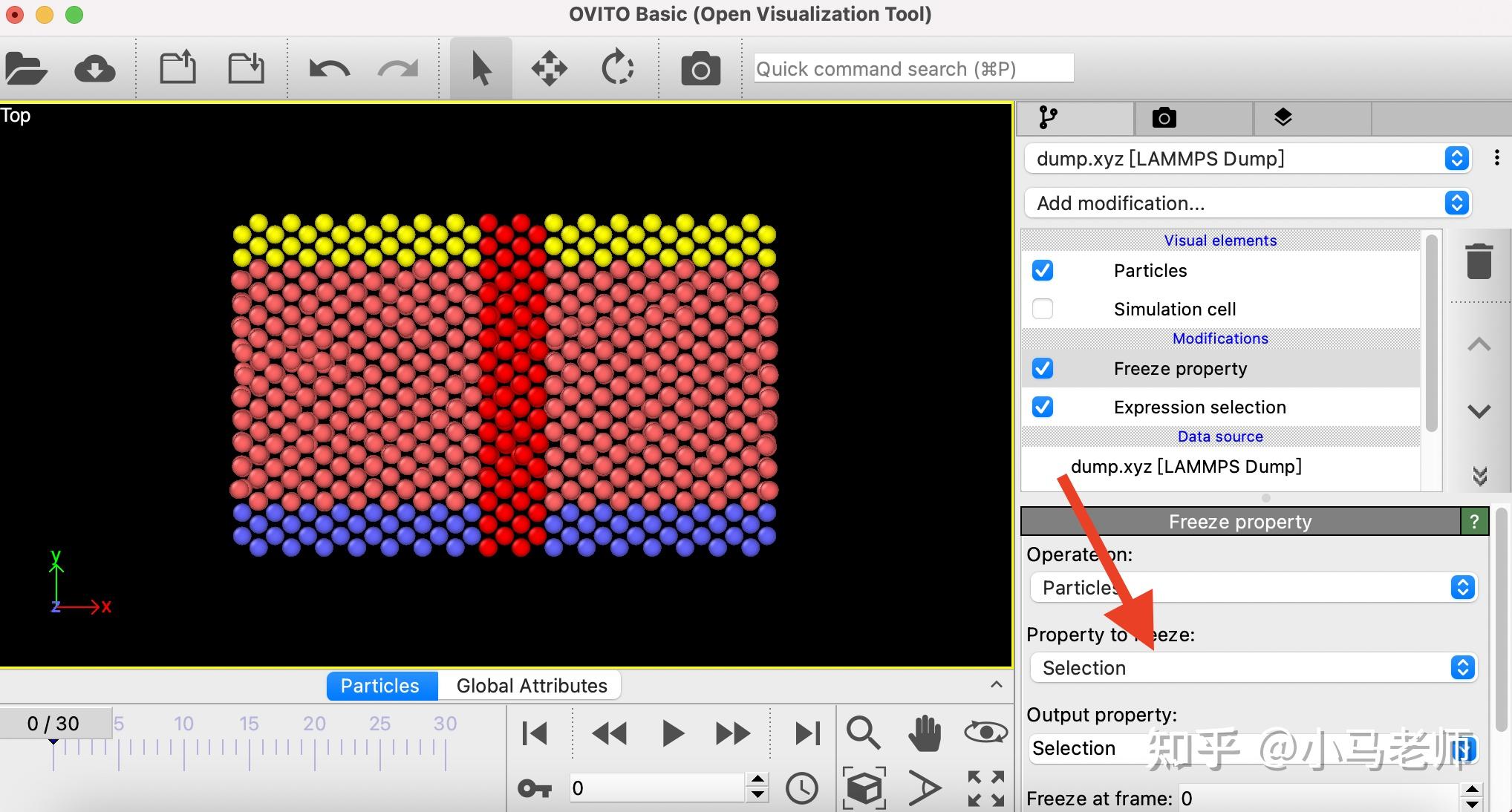This screenshot has height=812, width=1512.
Task: Click the zoom magnifier viewport tool
Action: tap(863, 733)
